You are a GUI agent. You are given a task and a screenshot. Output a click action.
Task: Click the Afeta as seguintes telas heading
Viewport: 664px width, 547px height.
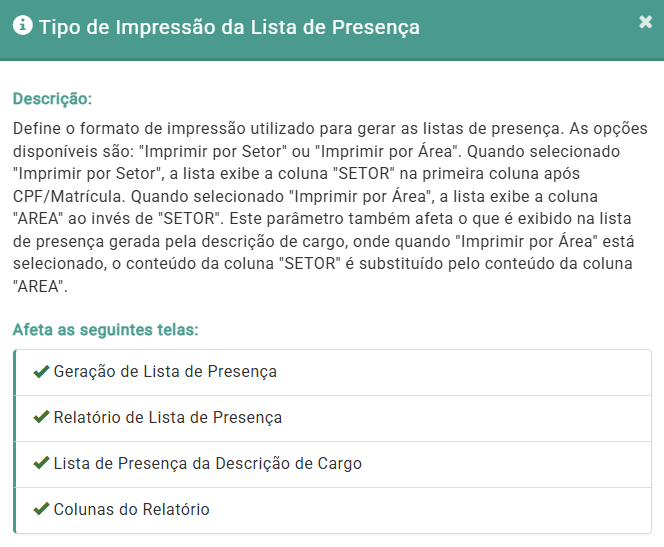(x=105, y=329)
